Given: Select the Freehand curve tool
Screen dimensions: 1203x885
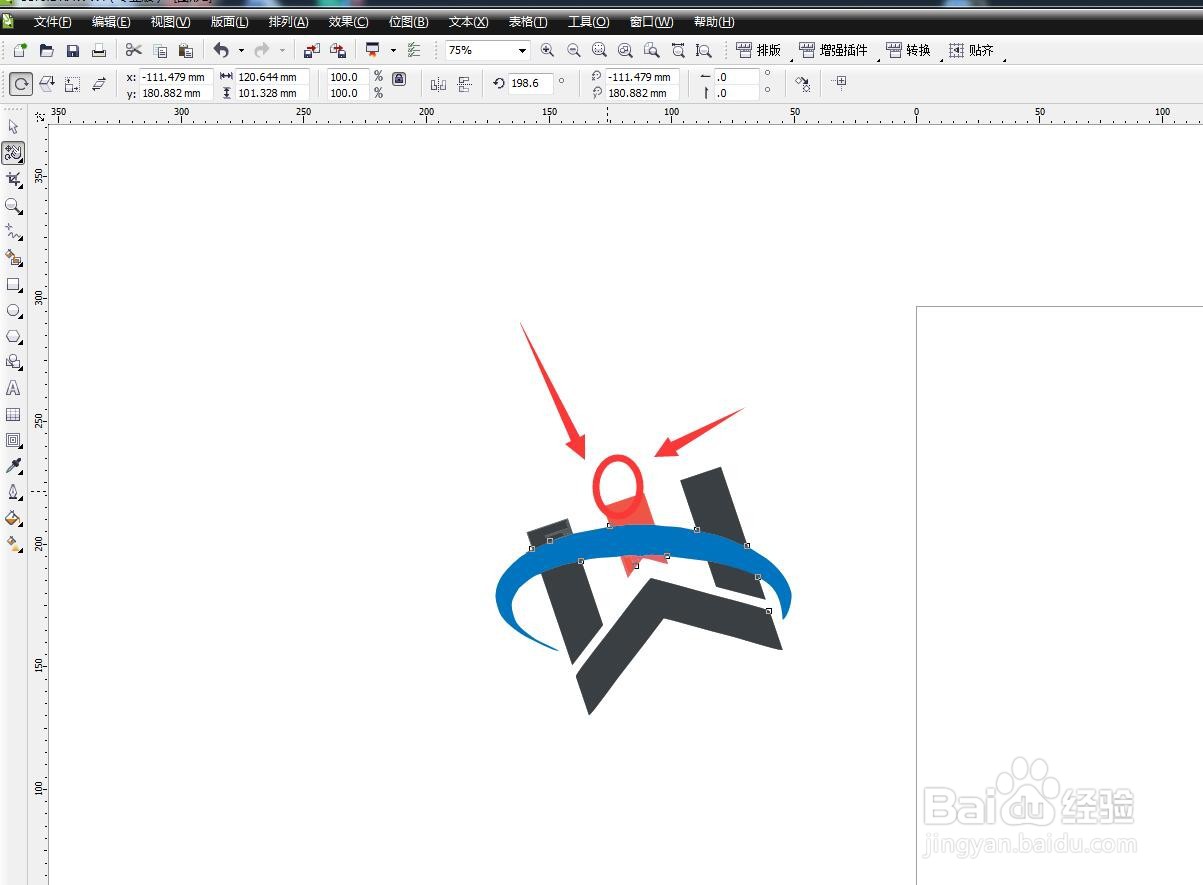Looking at the screenshot, I should point(13,232).
